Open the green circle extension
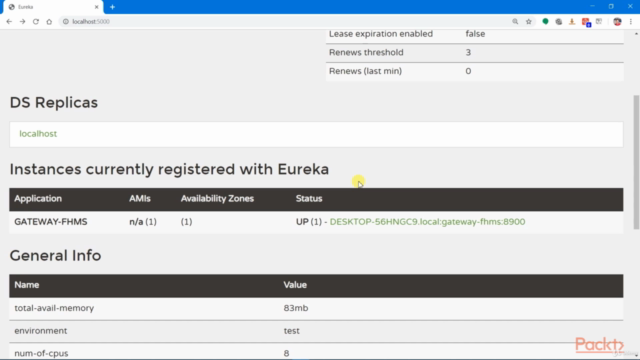This screenshot has height=360, width=640. point(545,22)
